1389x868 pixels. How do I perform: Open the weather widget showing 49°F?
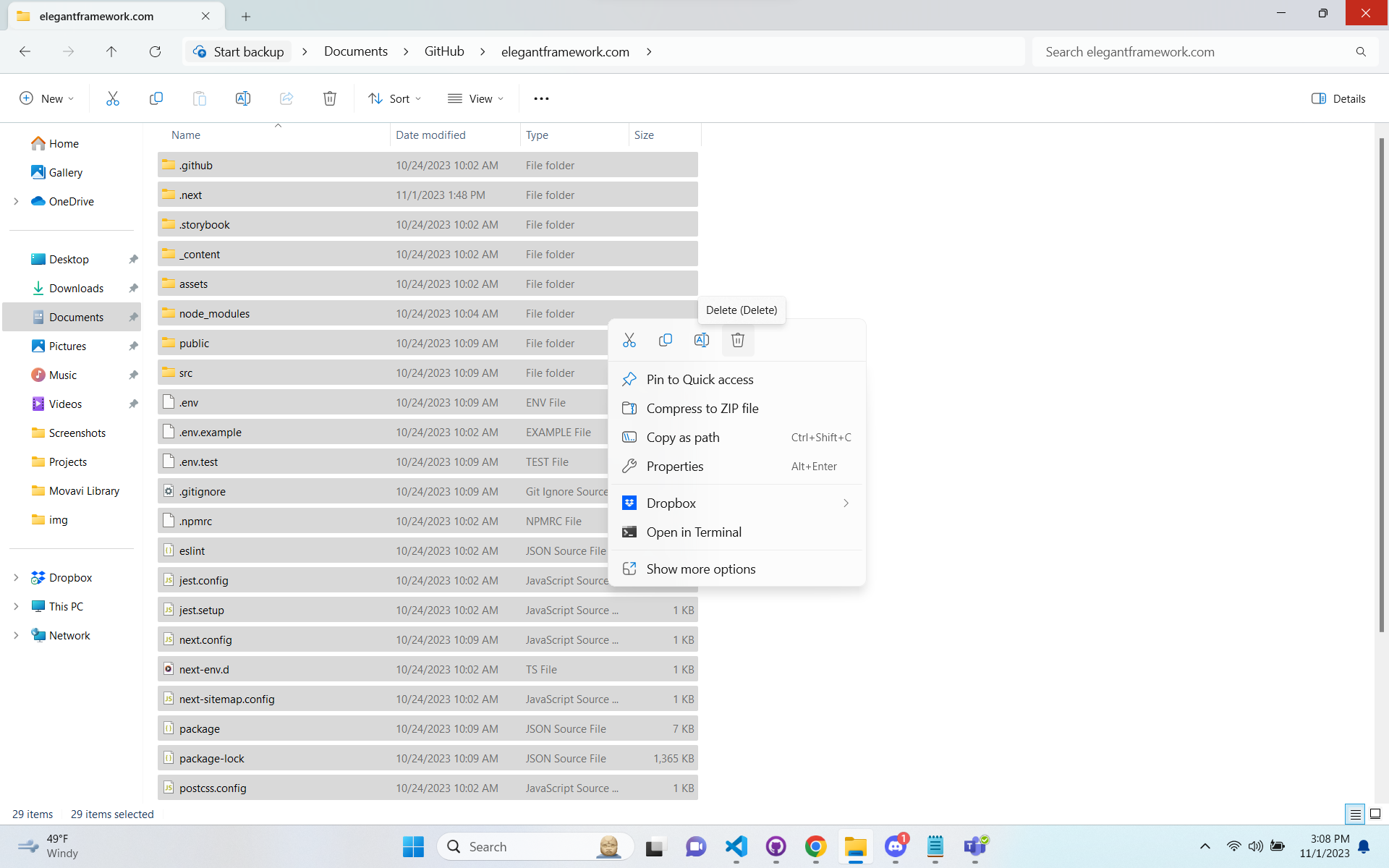point(49,846)
